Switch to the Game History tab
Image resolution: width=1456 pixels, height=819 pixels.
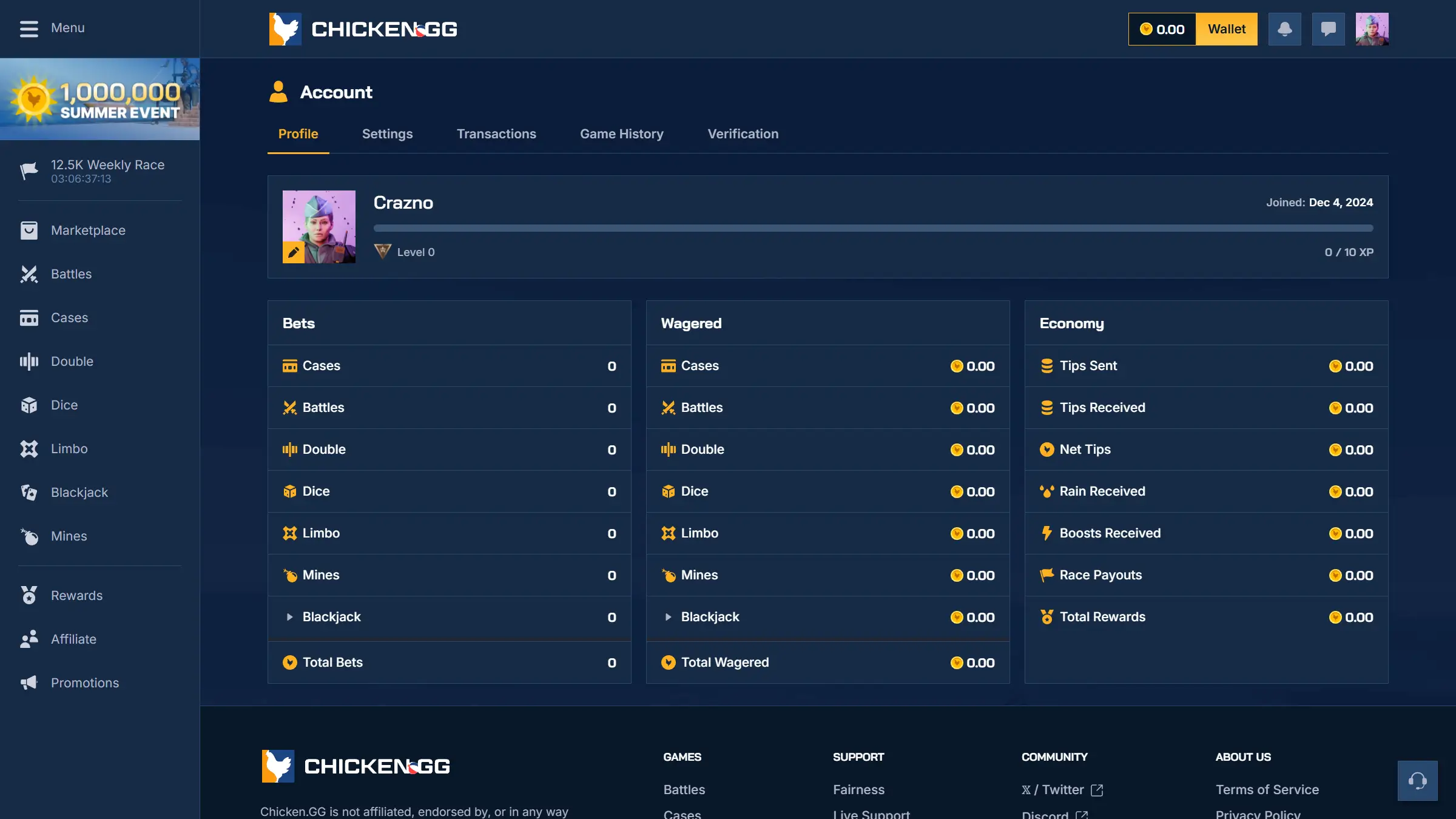pos(621,133)
